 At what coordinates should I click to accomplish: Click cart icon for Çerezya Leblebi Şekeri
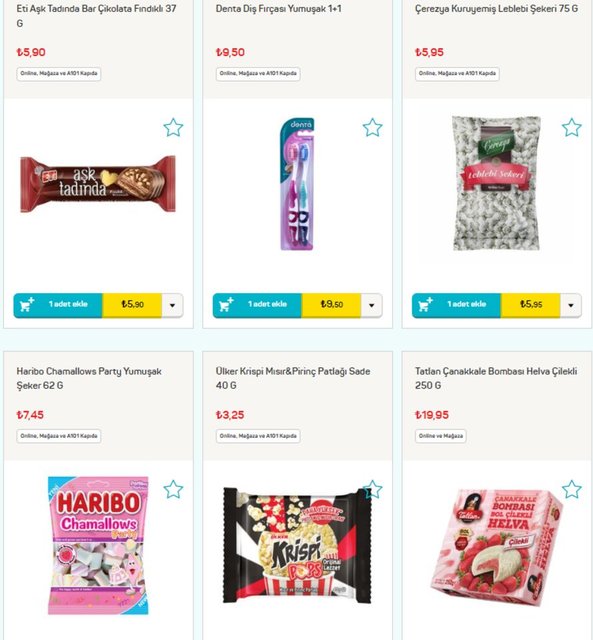coord(425,304)
